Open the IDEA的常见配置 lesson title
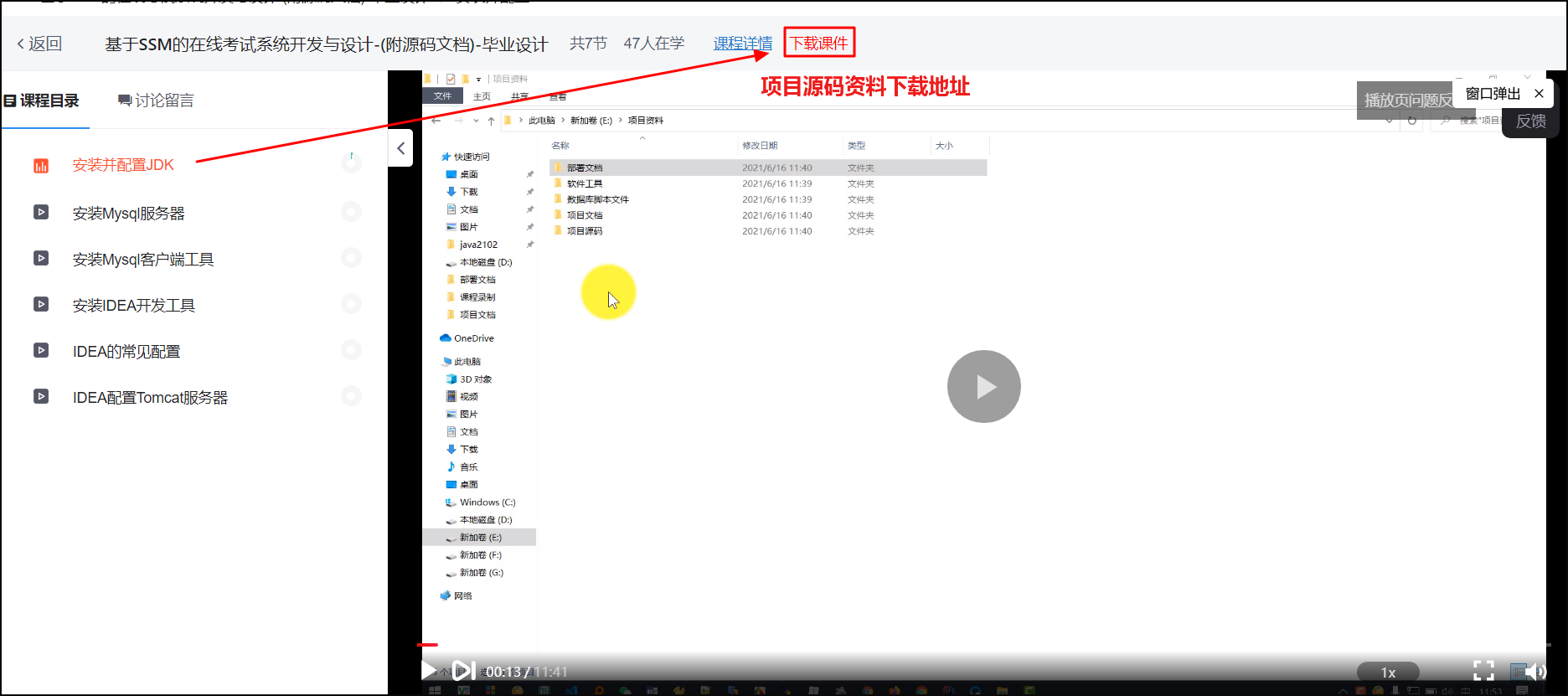Image resolution: width=1568 pixels, height=696 pixels. click(126, 352)
